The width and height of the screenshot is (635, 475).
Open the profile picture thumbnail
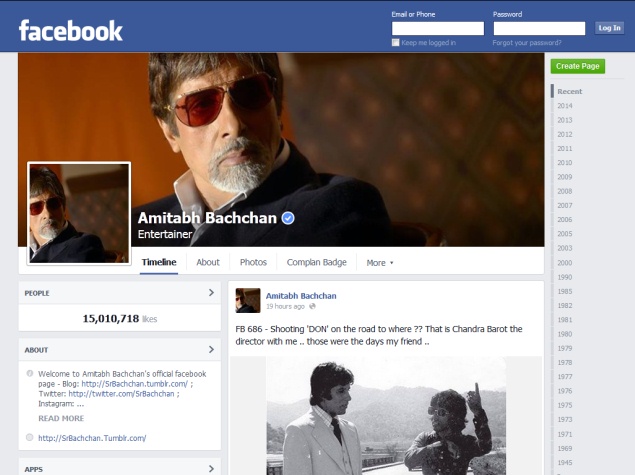pos(79,213)
